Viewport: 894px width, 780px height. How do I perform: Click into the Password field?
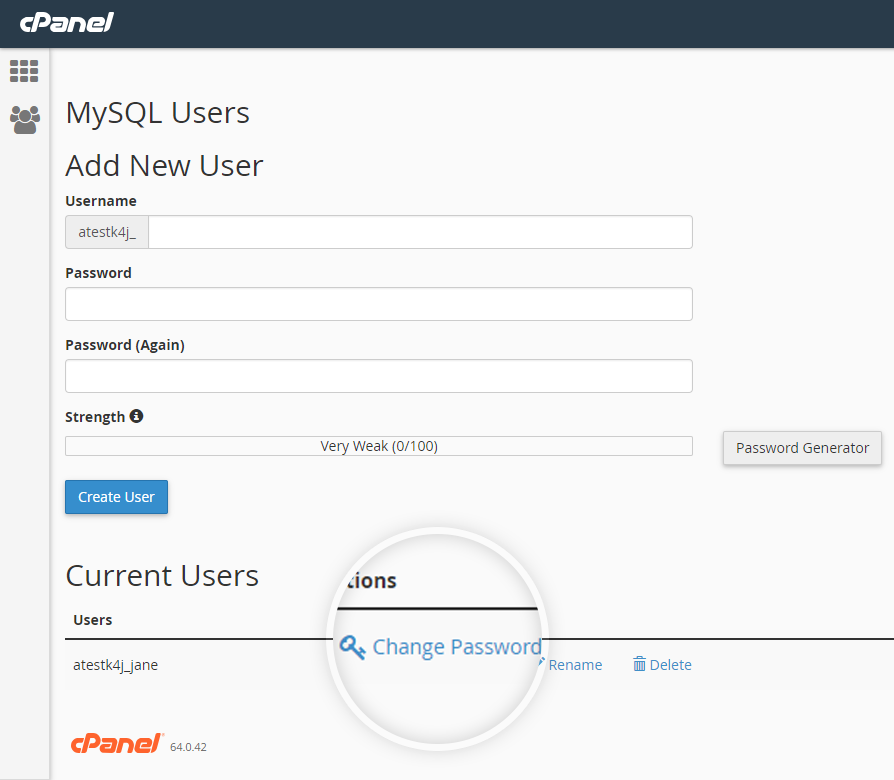378,304
